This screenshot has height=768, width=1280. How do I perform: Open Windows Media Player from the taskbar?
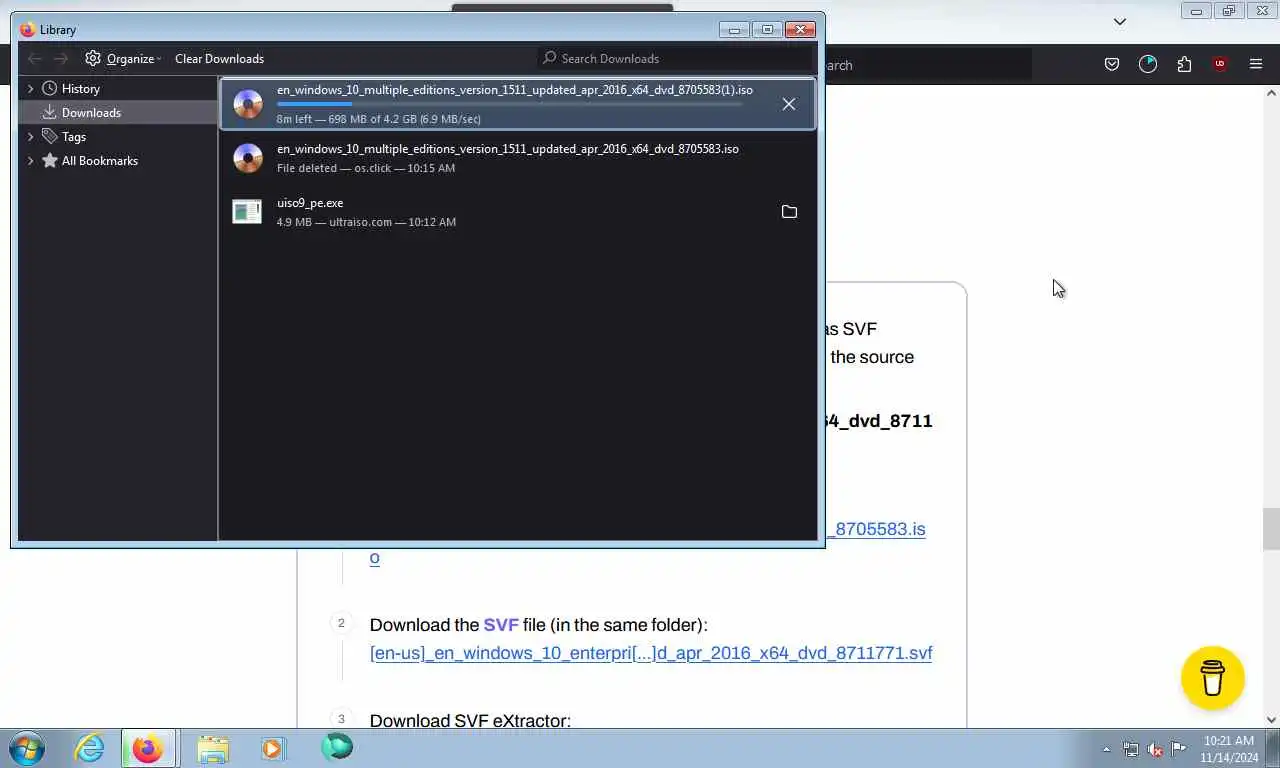coord(272,748)
